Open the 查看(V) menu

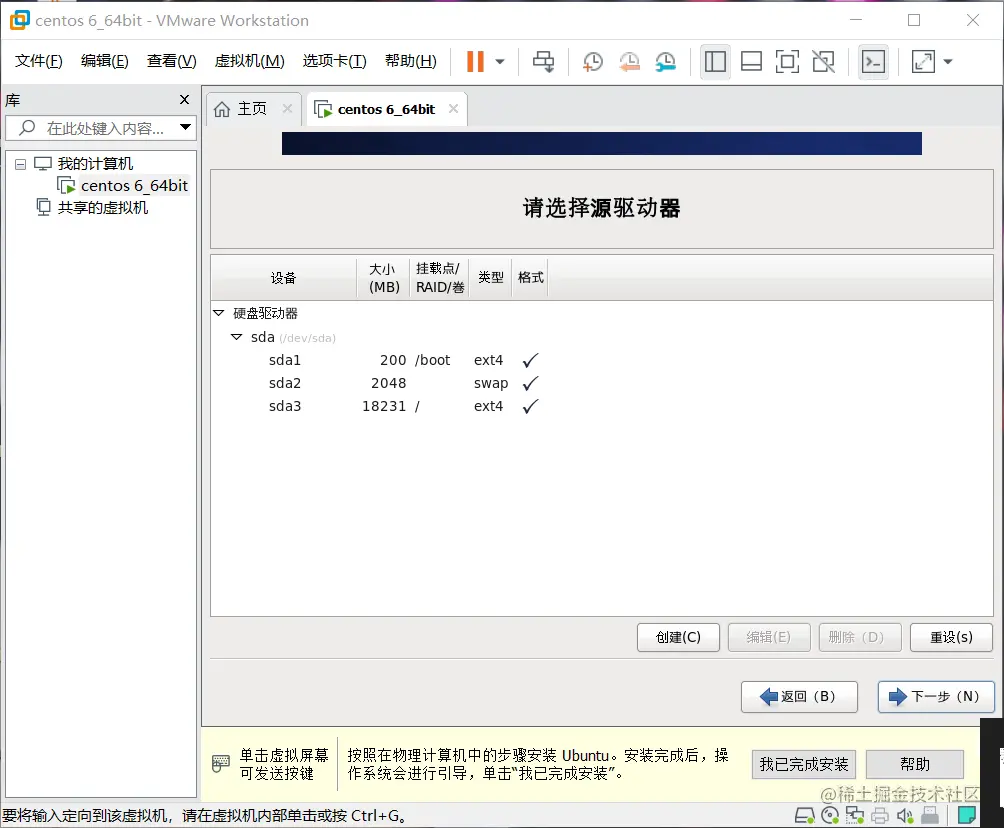point(172,61)
